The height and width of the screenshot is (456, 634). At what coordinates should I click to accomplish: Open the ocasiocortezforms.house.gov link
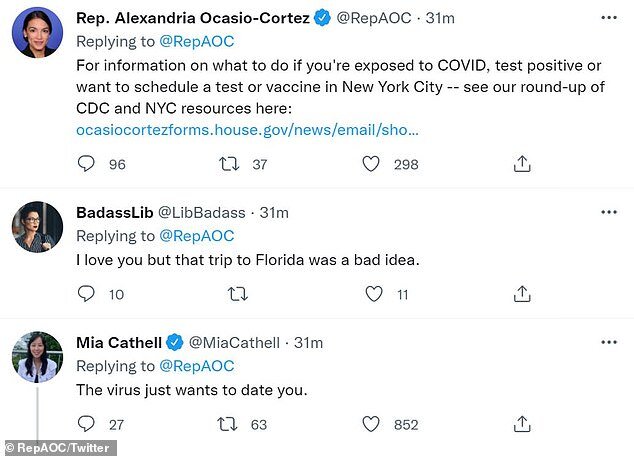coord(247,130)
